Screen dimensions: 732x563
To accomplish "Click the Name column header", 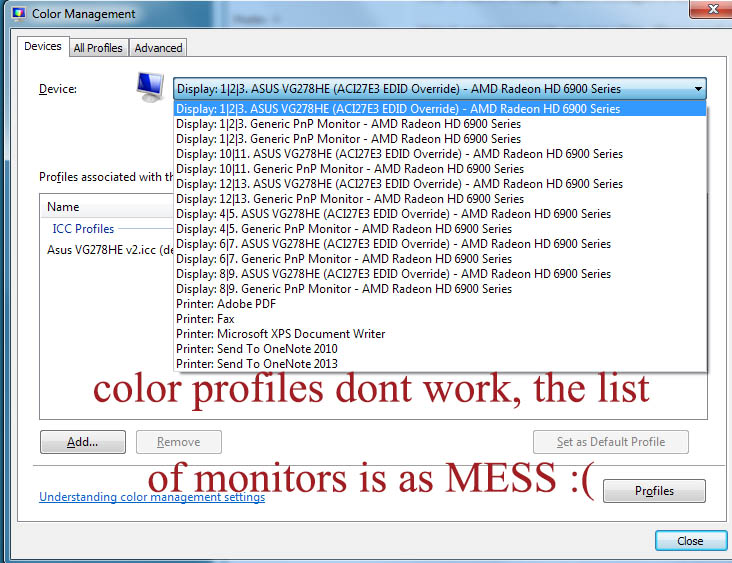I will (107, 207).
